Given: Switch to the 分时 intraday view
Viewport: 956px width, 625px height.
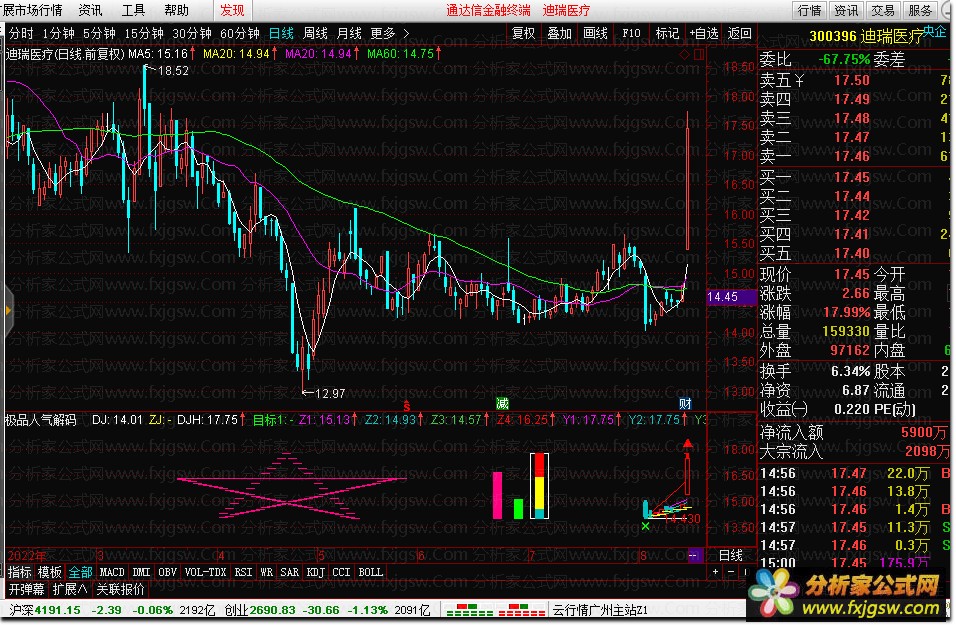Looking at the screenshot, I should click(x=21, y=34).
